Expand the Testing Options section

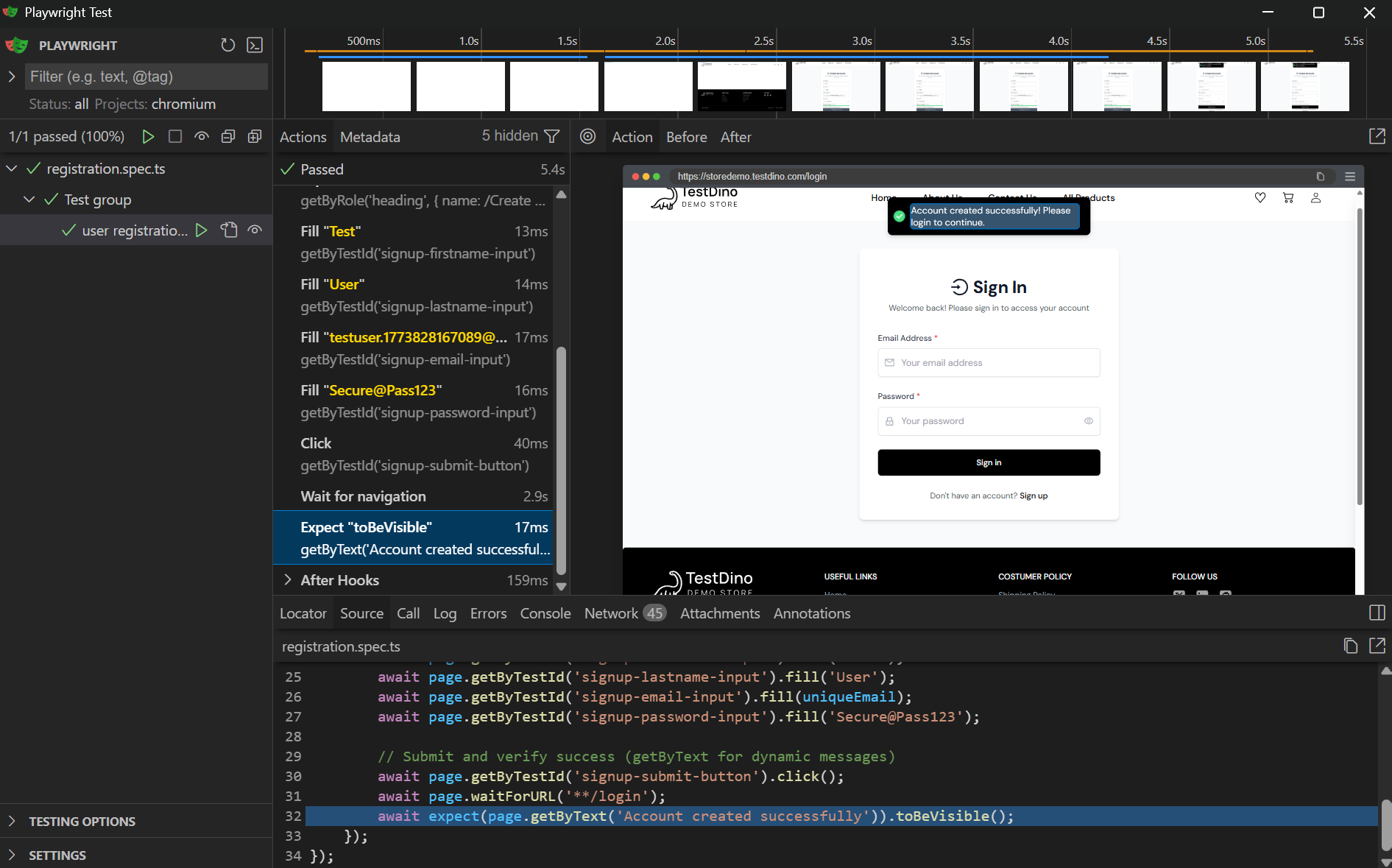82,821
